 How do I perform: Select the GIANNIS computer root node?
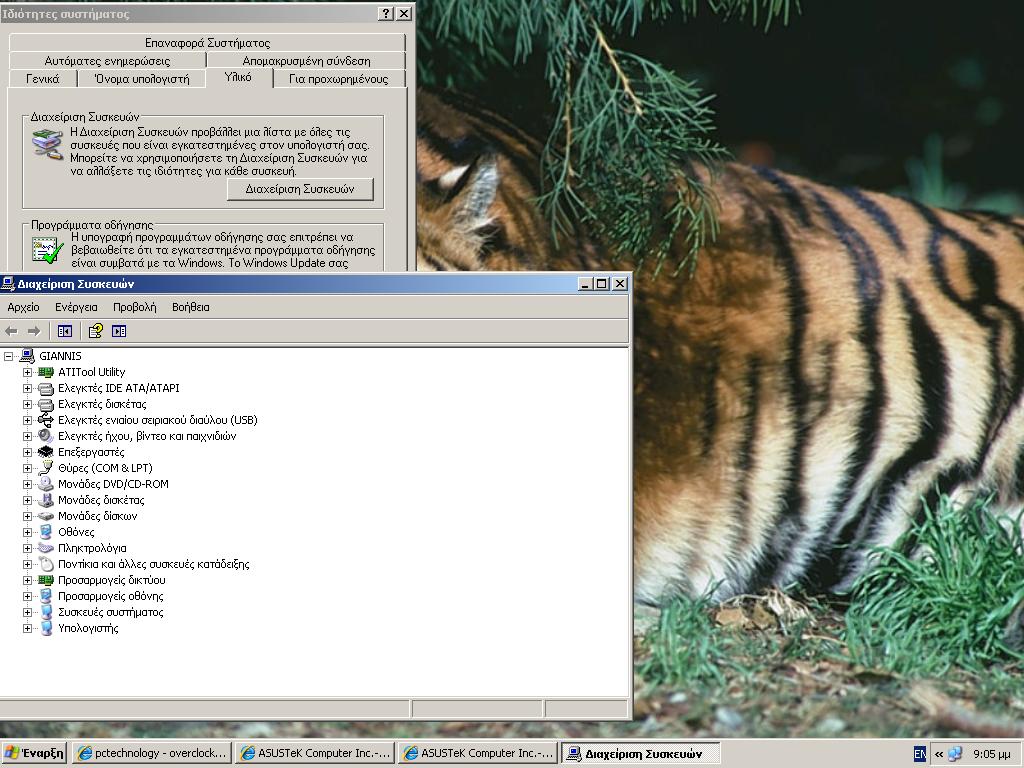coord(60,356)
